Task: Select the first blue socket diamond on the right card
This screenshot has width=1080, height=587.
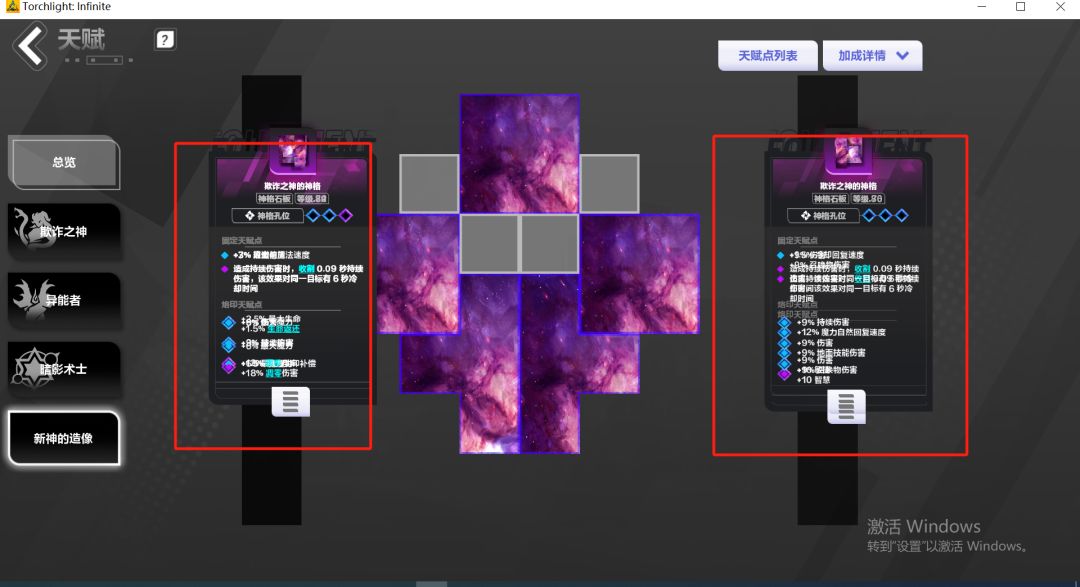Action: click(x=869, y=216)
